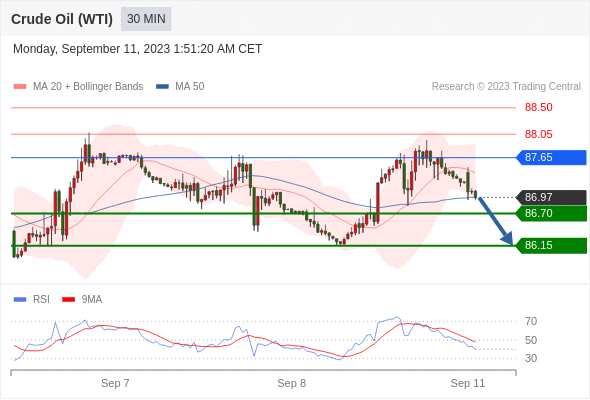Screen dimensions: 590x400
Task: Toggle the RSI legend entry
Action: 32,300
